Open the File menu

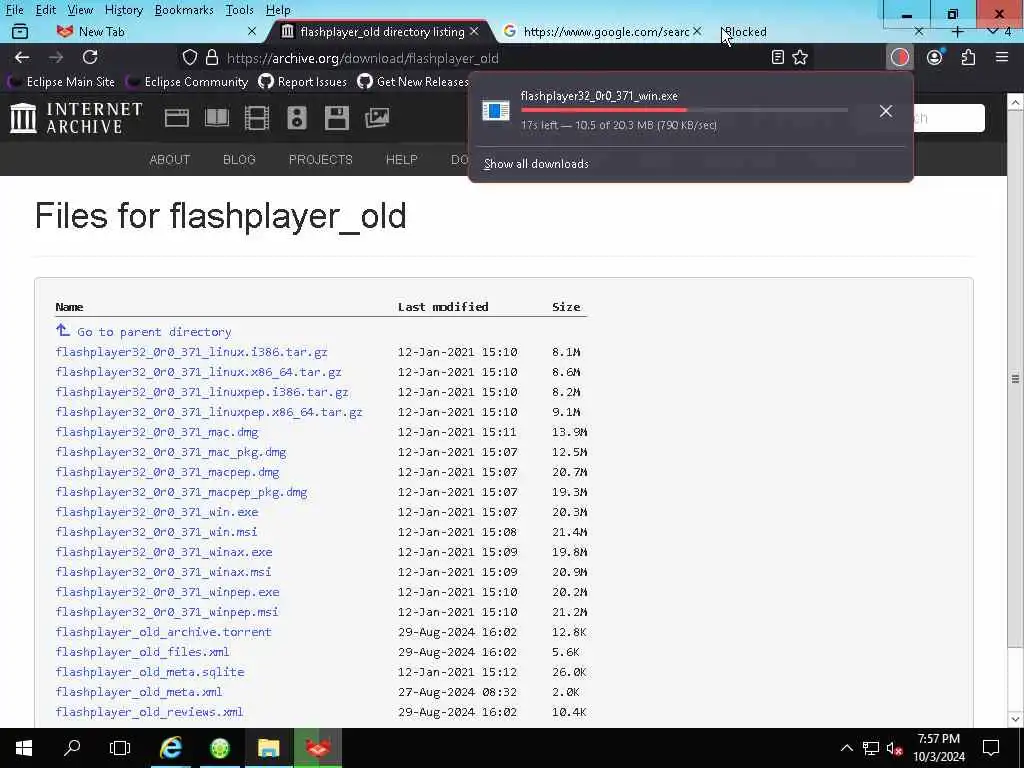tap(14, 10)
